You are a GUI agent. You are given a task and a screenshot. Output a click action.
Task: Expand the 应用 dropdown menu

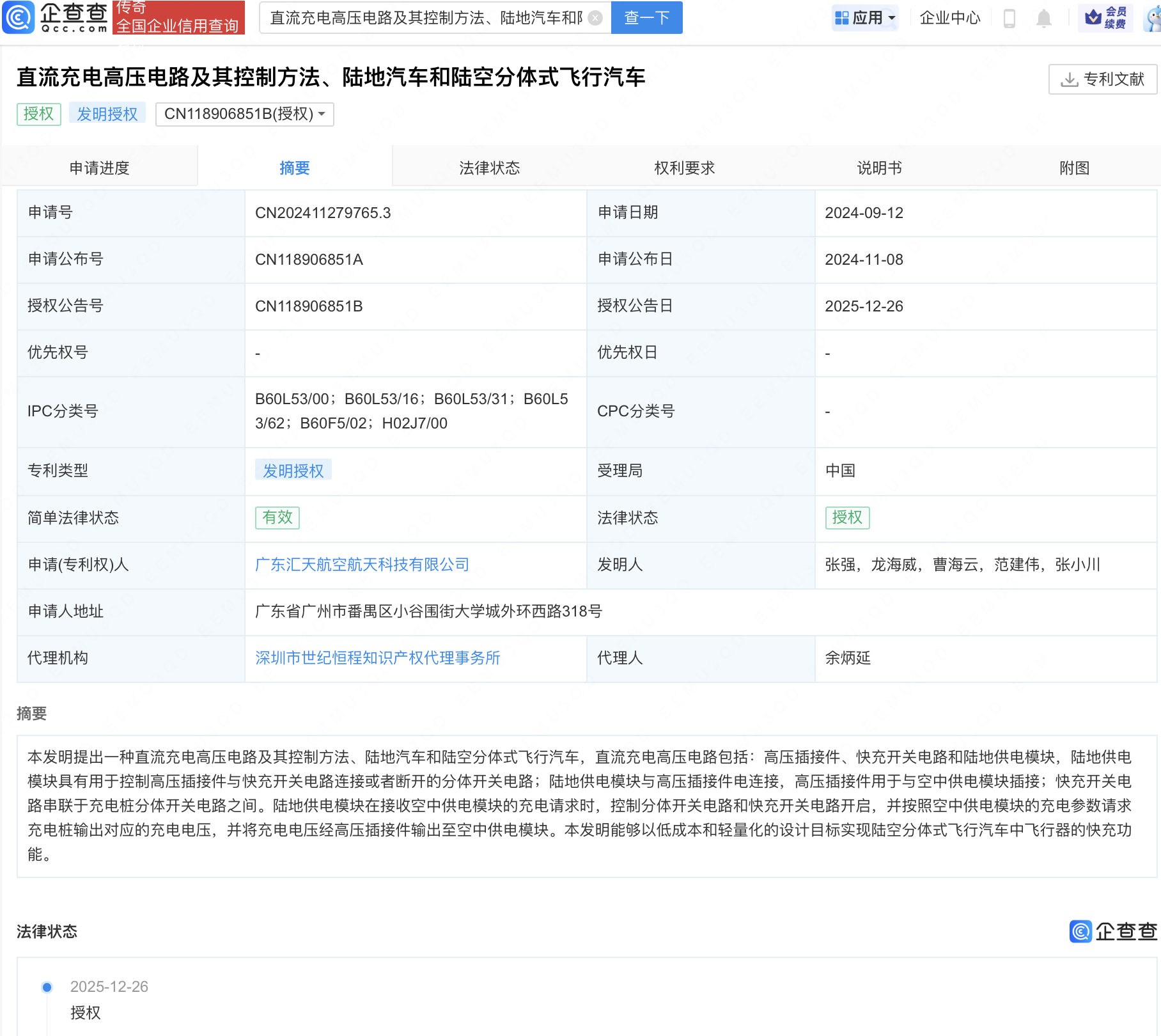(866, 18)
